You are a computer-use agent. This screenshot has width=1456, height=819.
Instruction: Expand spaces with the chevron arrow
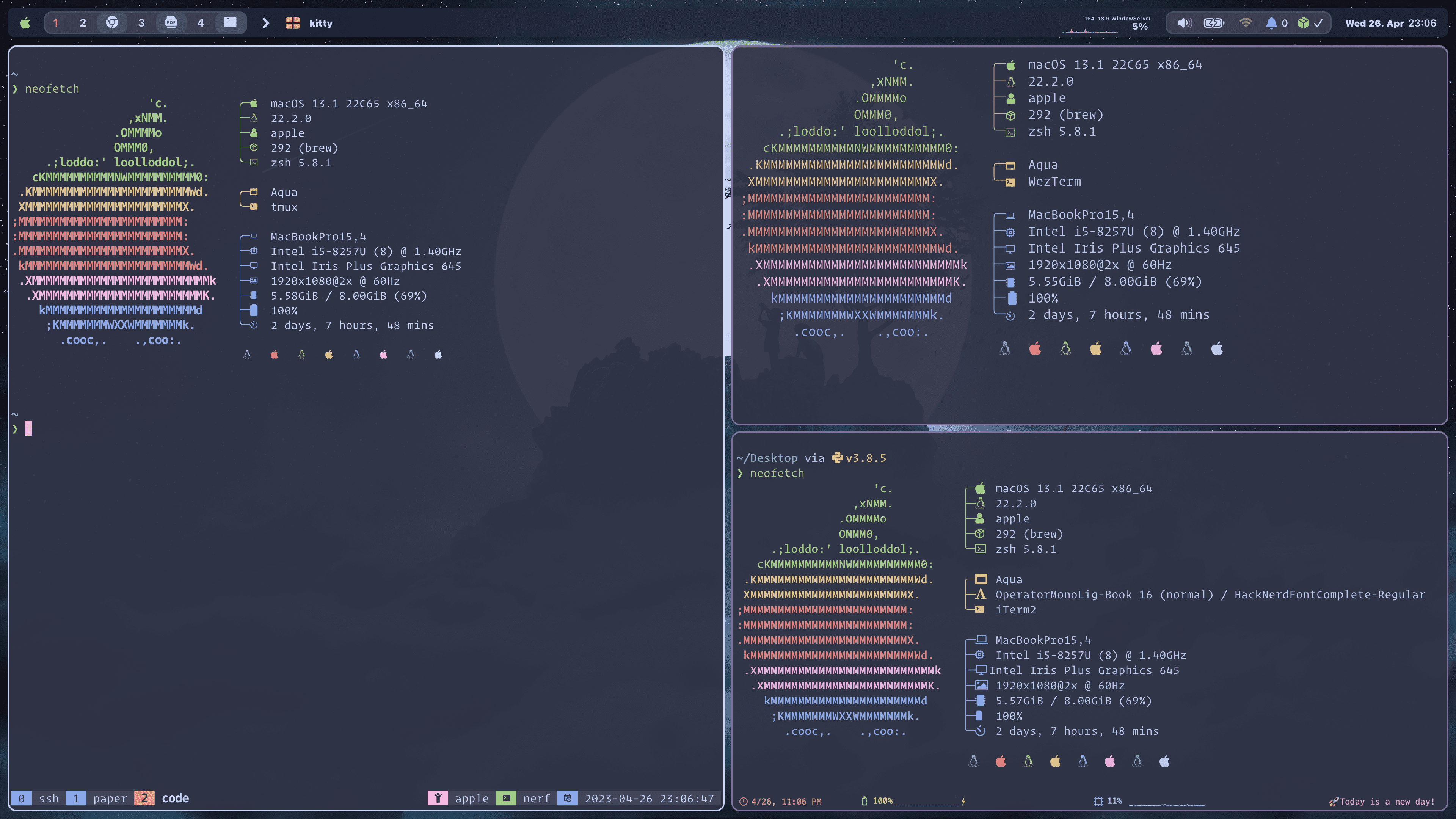coord(266,23)
